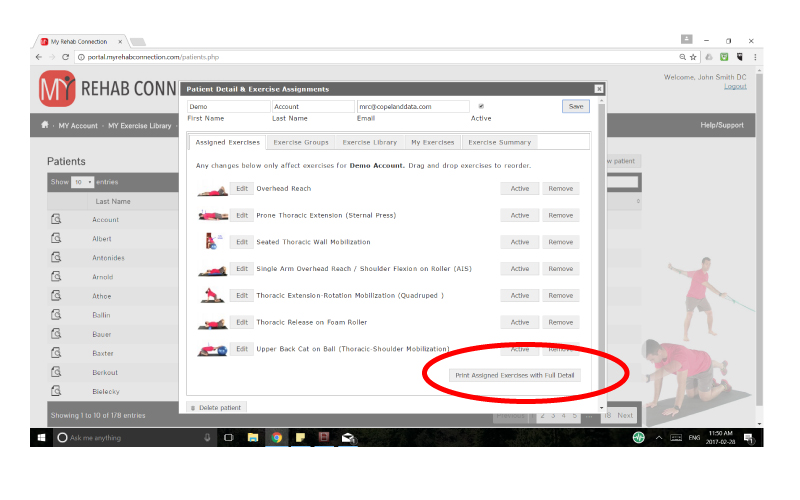Open the My Exercises tab

[x=433, y=142]
